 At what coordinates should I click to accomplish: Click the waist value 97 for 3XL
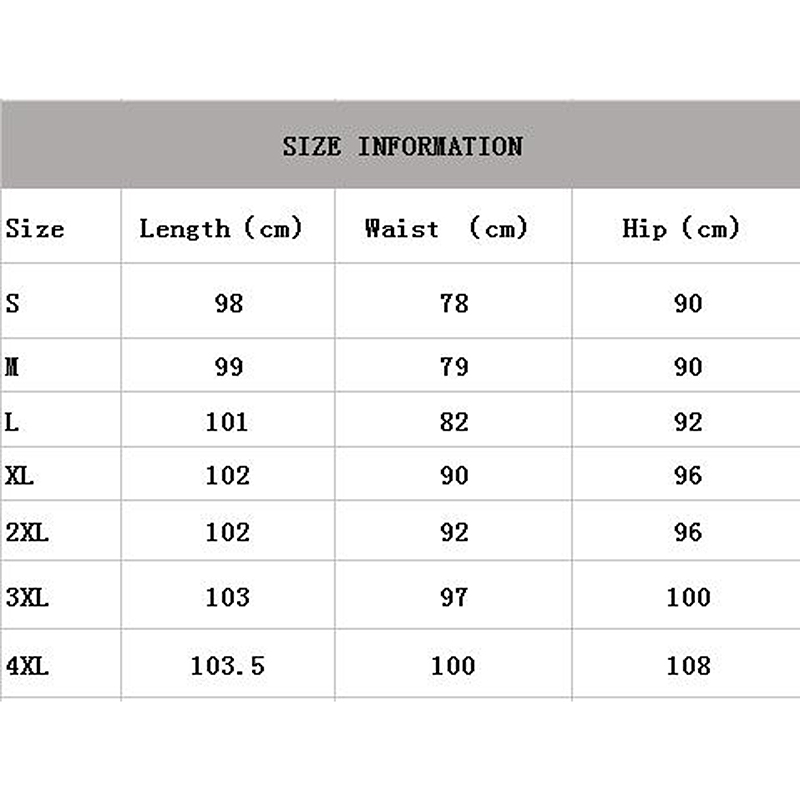(454, 597)
